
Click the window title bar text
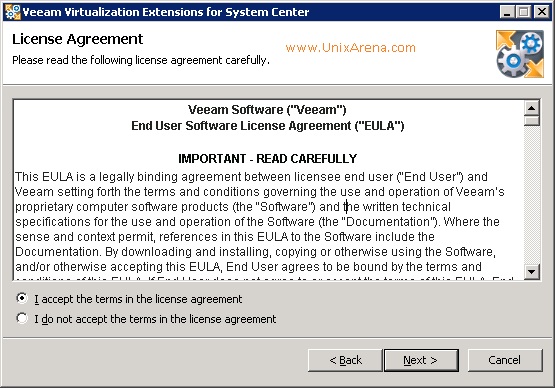click(x=166, y=12)
